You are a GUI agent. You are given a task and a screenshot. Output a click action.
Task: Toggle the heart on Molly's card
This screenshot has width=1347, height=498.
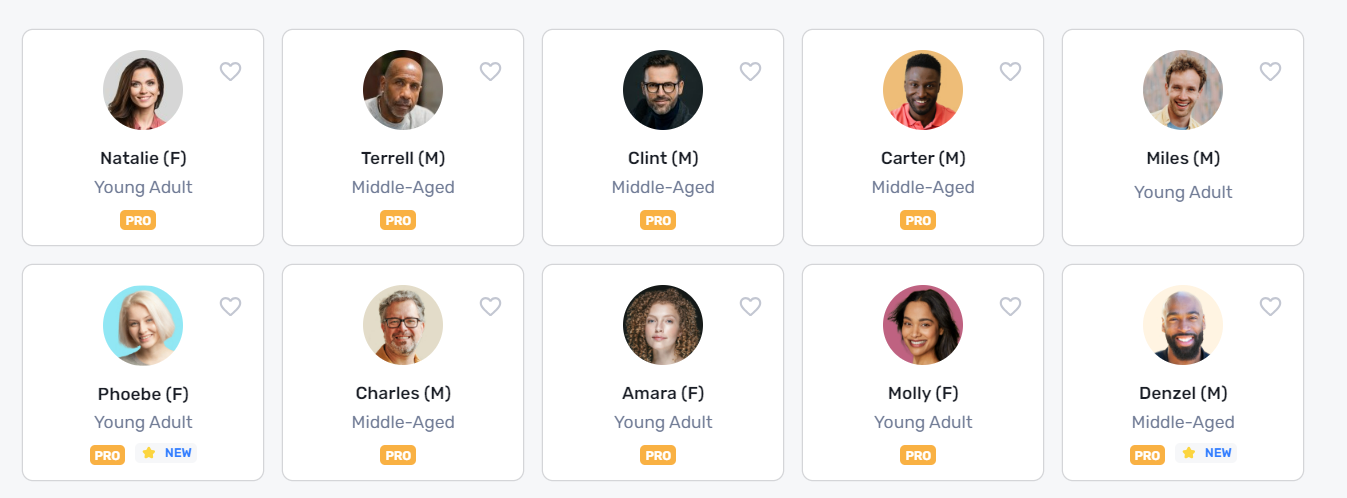coord(1010,307)
